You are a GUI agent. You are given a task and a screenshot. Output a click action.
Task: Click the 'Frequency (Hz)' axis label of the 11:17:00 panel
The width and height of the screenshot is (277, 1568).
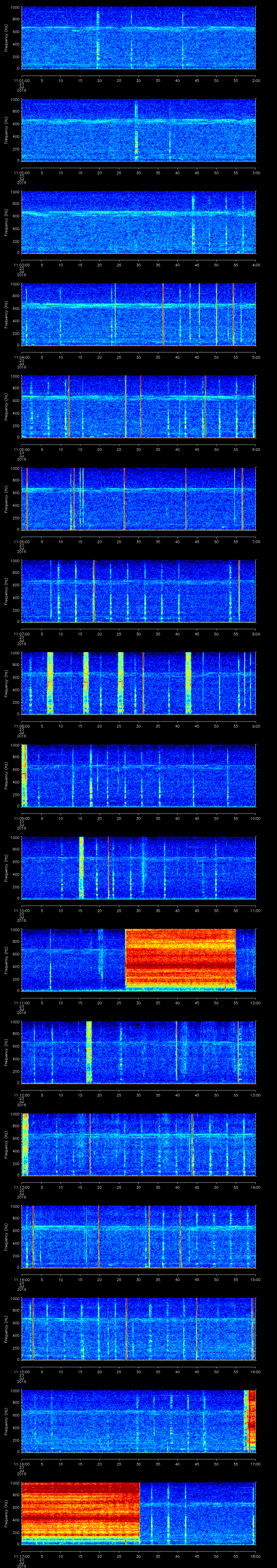(x=6, y=1513)
